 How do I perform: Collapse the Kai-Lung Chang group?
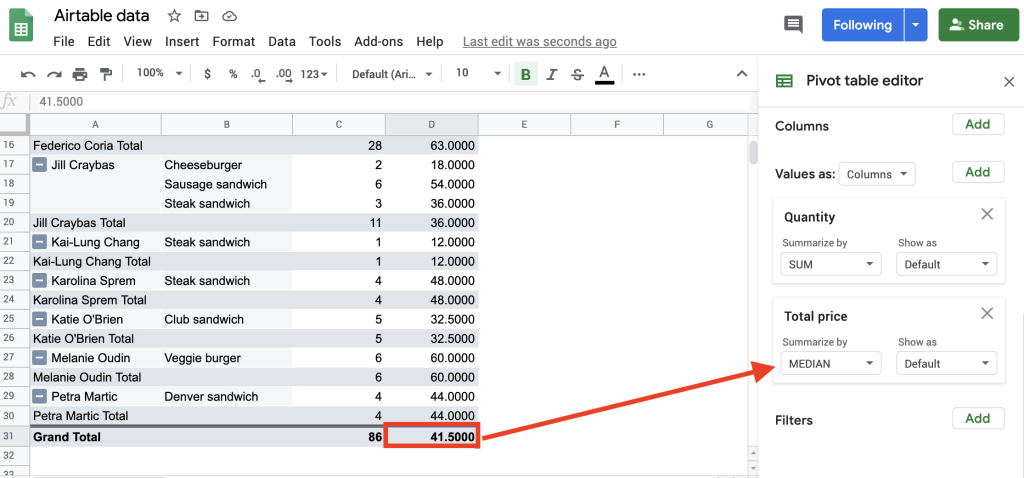pyautogui.click(x=40, y=242)
